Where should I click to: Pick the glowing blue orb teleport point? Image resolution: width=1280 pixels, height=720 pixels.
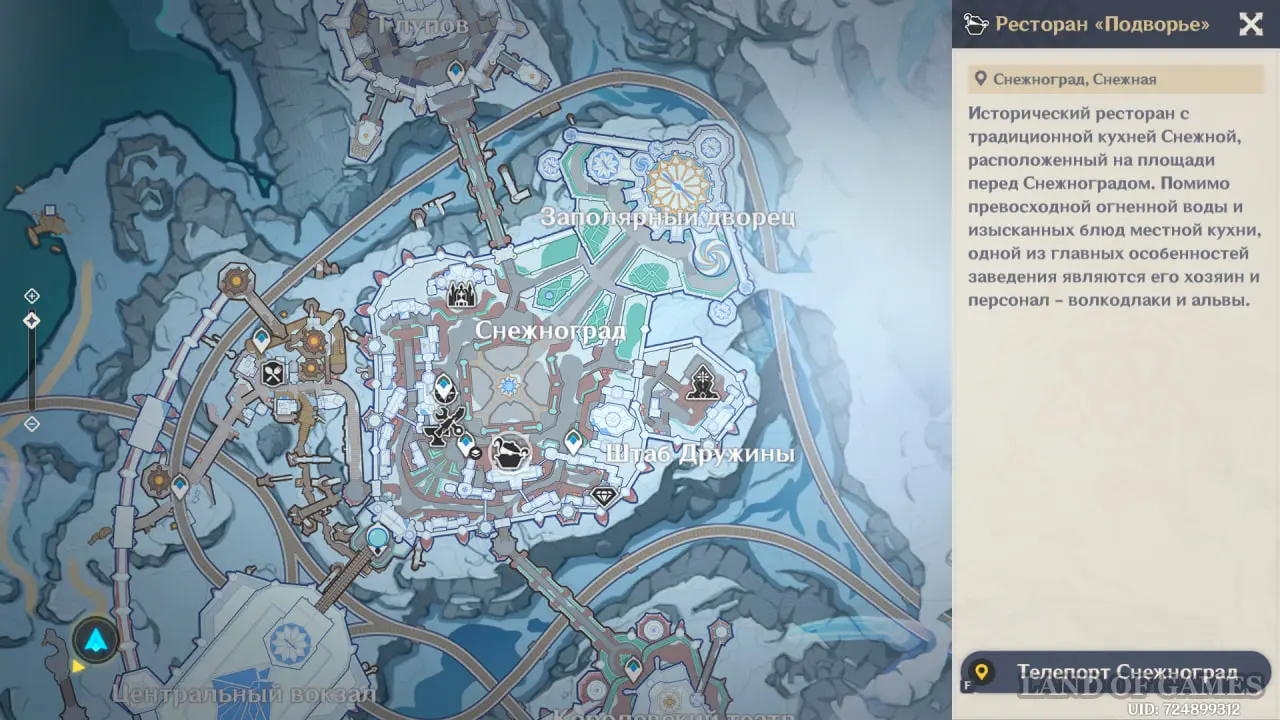pos(377,540)
